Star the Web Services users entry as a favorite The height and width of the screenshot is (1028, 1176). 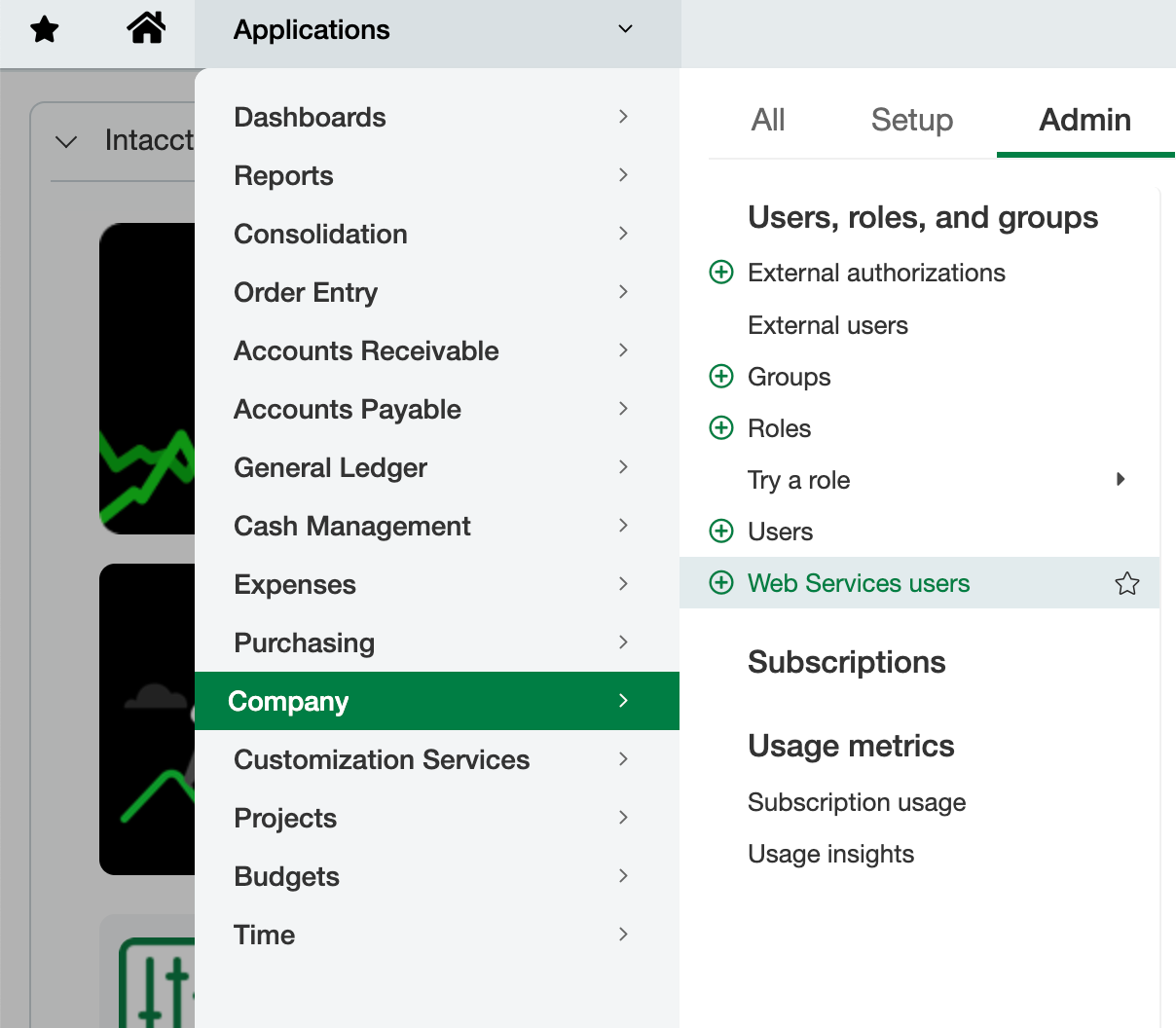tap(1126, 582)
